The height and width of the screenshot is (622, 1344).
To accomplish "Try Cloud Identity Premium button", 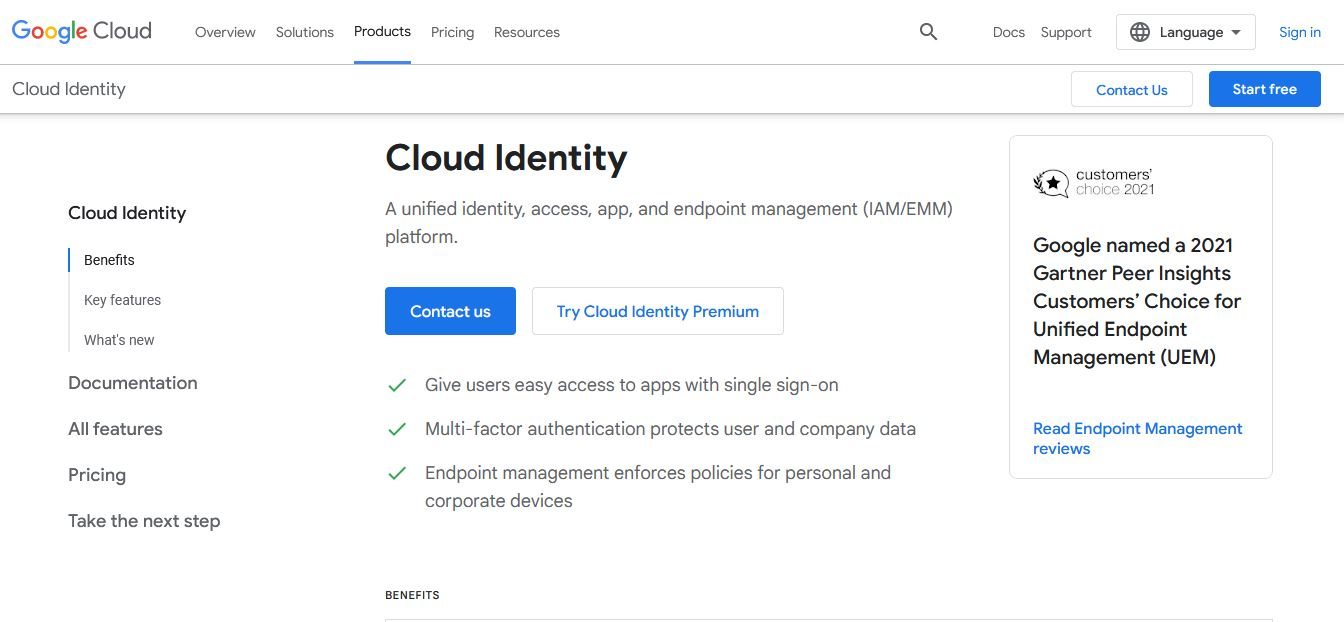I will pos(658,311).
